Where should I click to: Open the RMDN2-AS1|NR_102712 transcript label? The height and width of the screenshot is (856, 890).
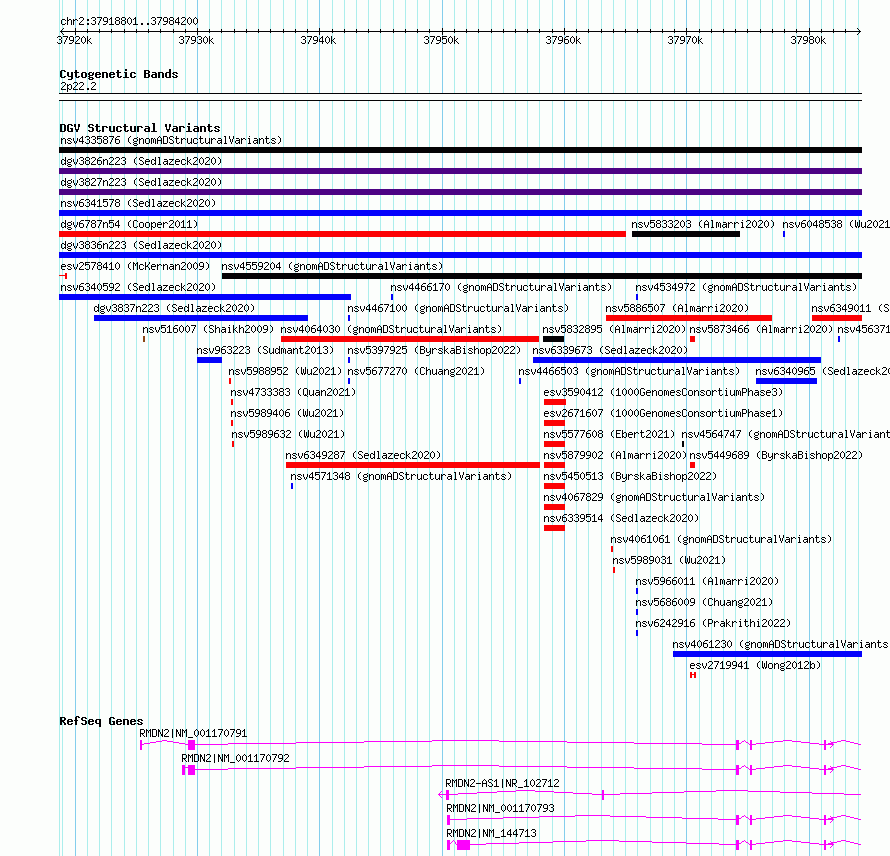tap(502, 783)
